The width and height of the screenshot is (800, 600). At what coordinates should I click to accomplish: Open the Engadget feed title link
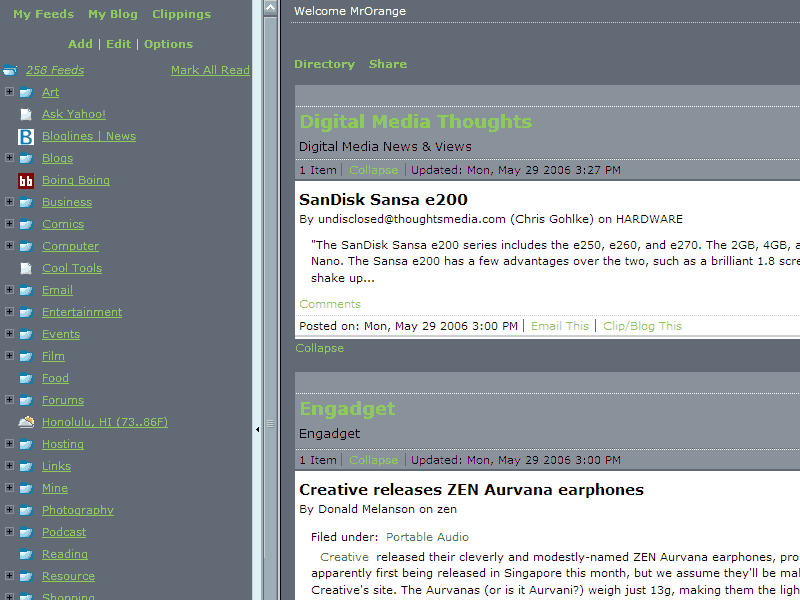(347, 409)
